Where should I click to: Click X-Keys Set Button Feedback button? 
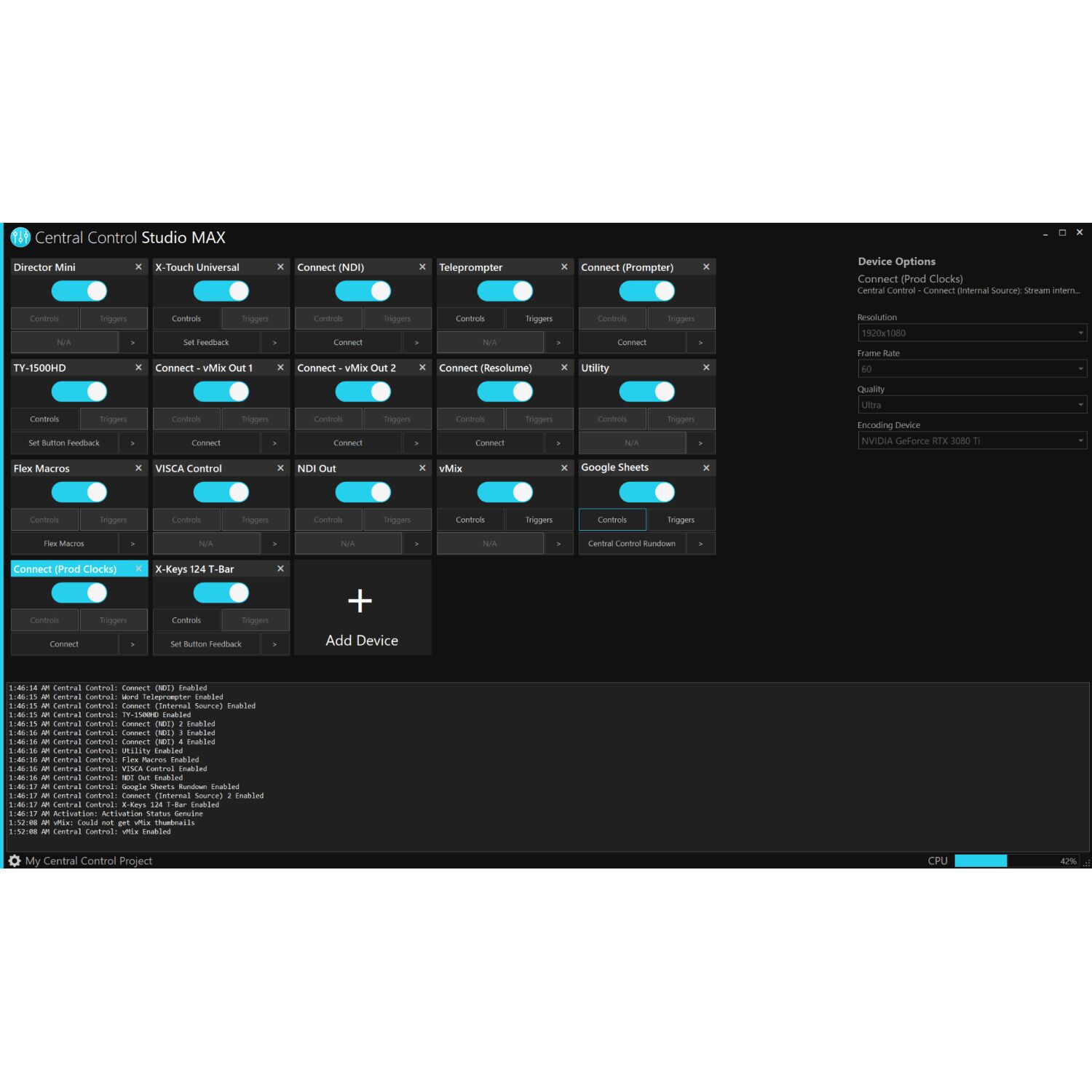(x=206, y=644)
